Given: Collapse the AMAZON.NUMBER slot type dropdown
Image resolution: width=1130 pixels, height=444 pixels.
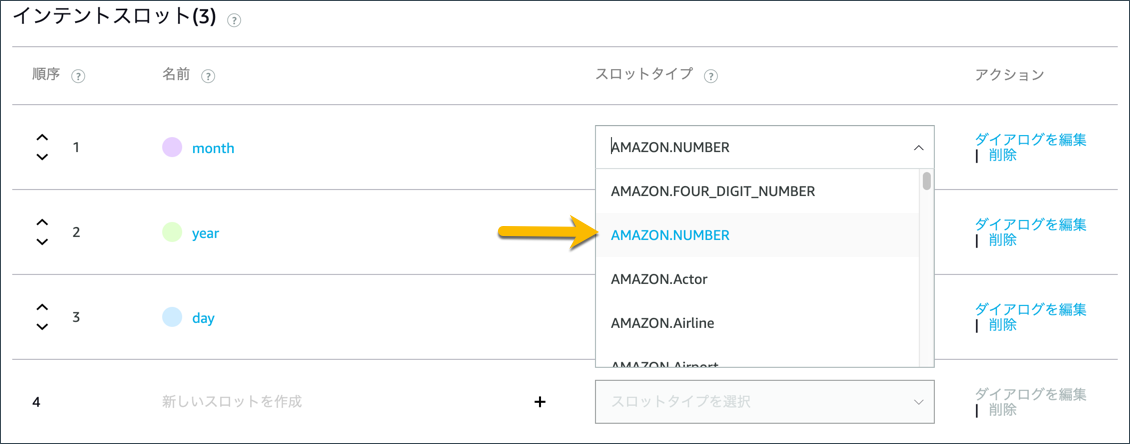Looking at the screenshot, I should point(918,148).
